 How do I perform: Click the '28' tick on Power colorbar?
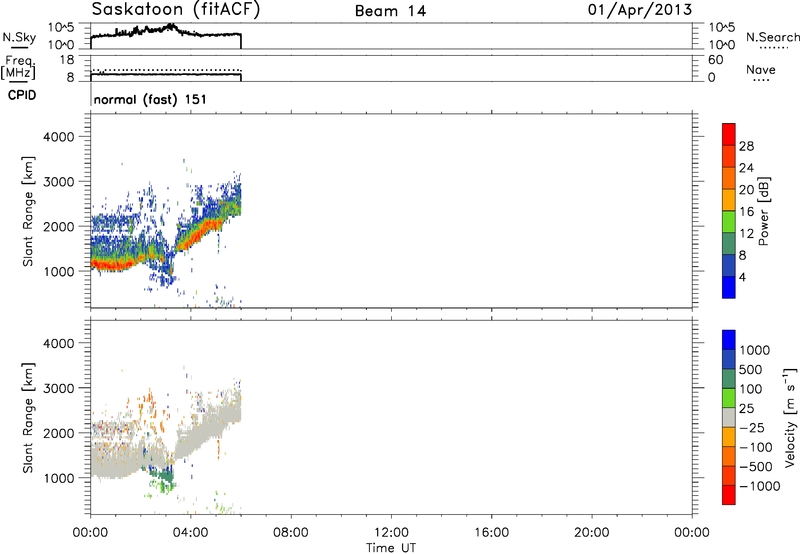tap(746, 146)
